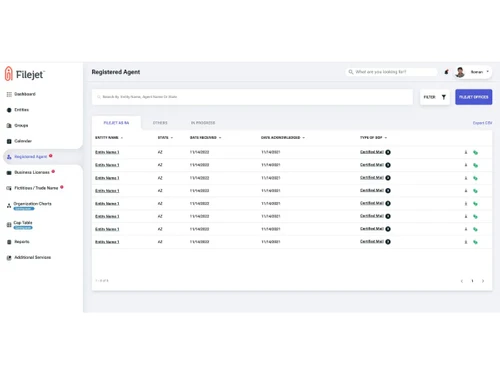Click the Filejet Offices button
Viewport: 500px width, 375px height.
pyautogui.click(x=474, y=97)
